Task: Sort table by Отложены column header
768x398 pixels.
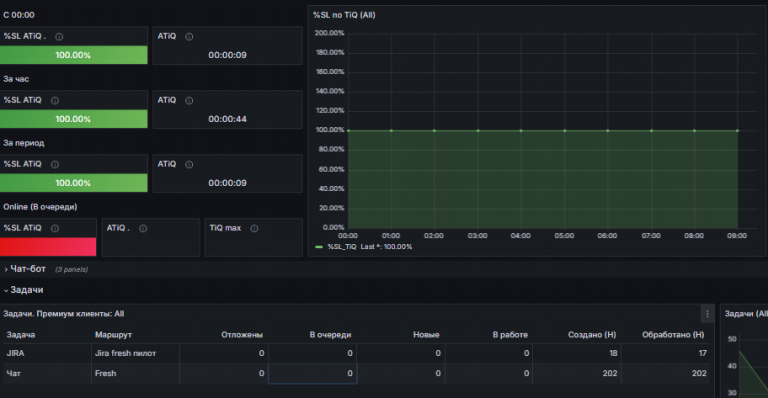Action: pyautogui.click(x=242, y=335)
